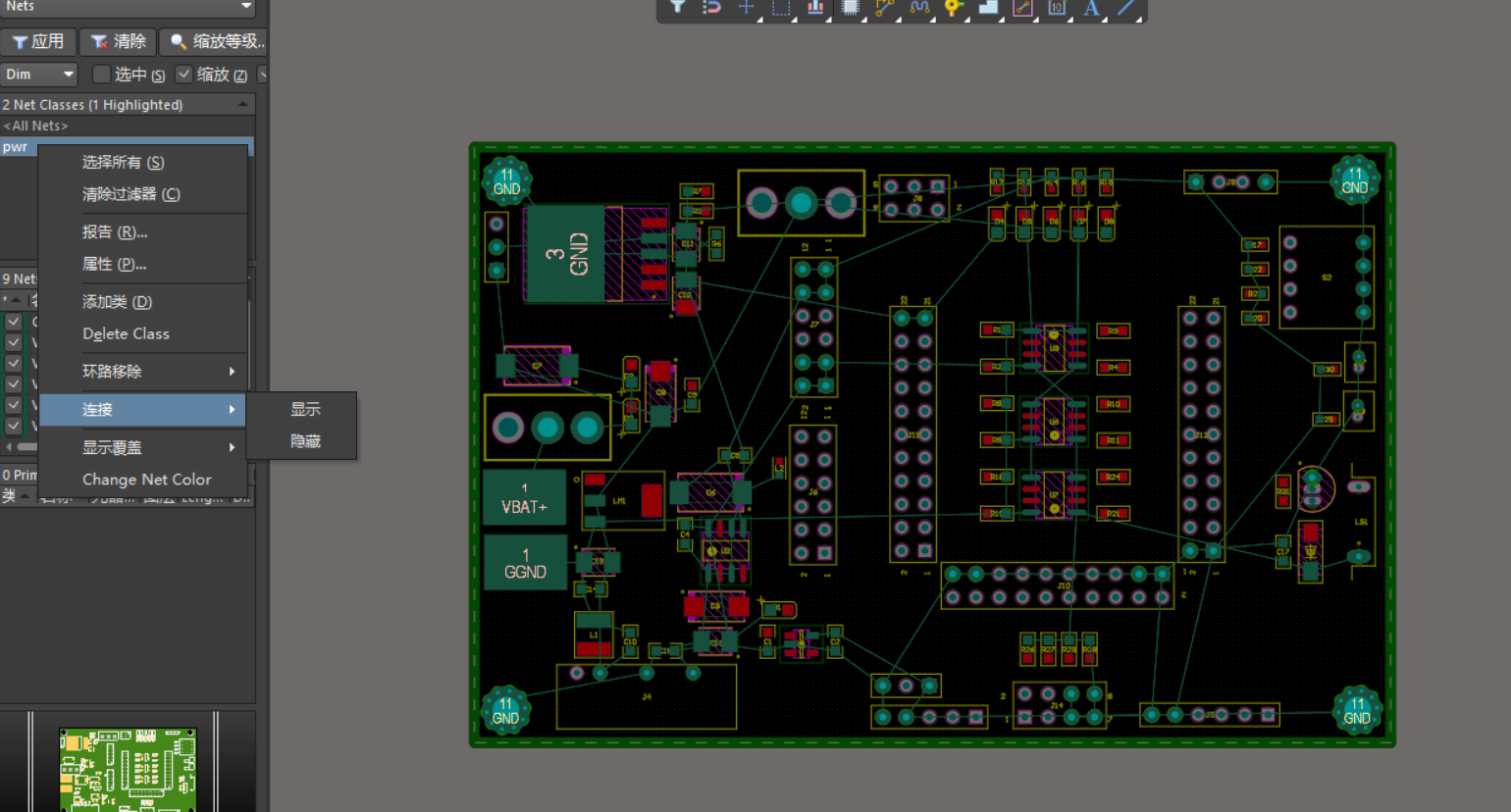1511x812 pixels.
Task: Click Change Net Color menu item
Action: pyautogui.click(x=142, y=480)
